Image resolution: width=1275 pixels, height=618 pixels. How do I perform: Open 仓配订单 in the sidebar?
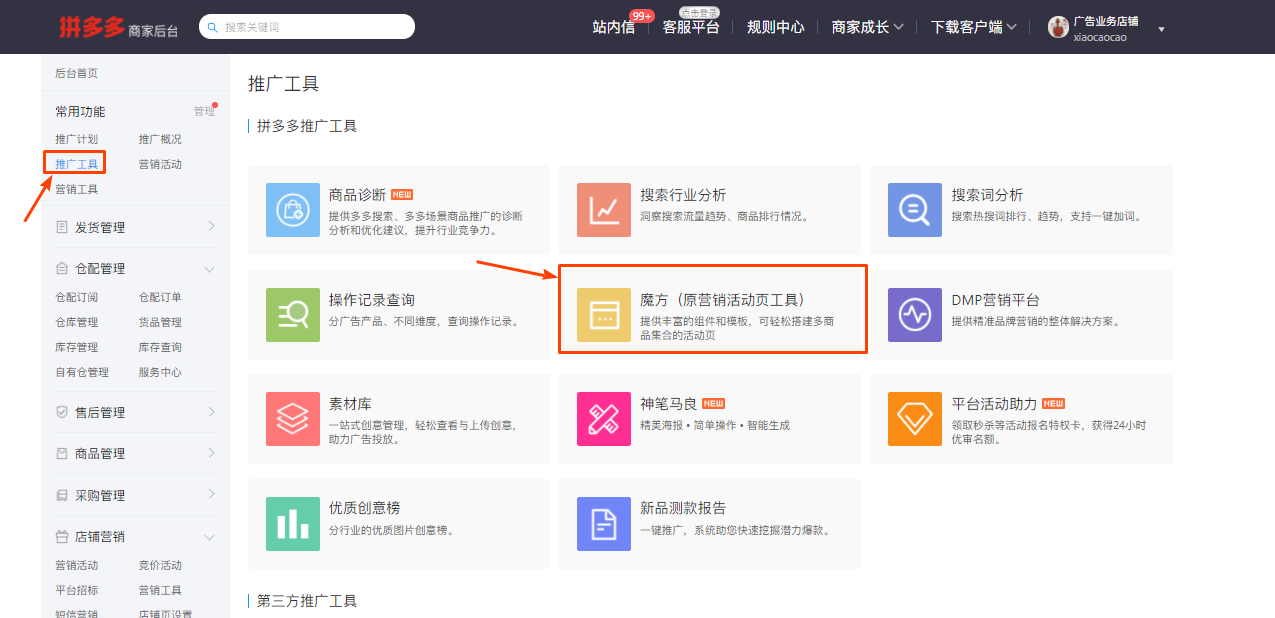click(x=160, y=297)
